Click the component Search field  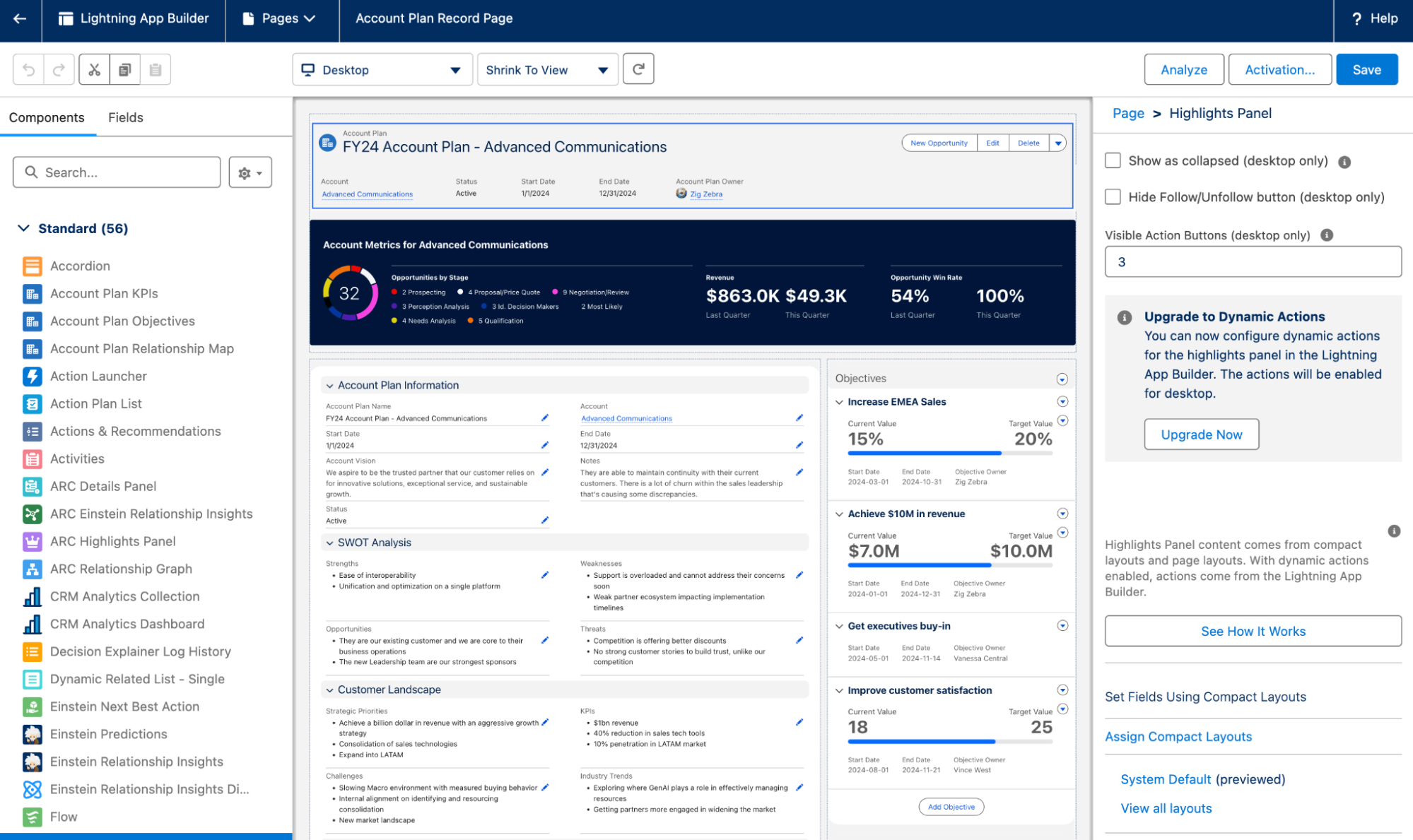tap(117, 172)
